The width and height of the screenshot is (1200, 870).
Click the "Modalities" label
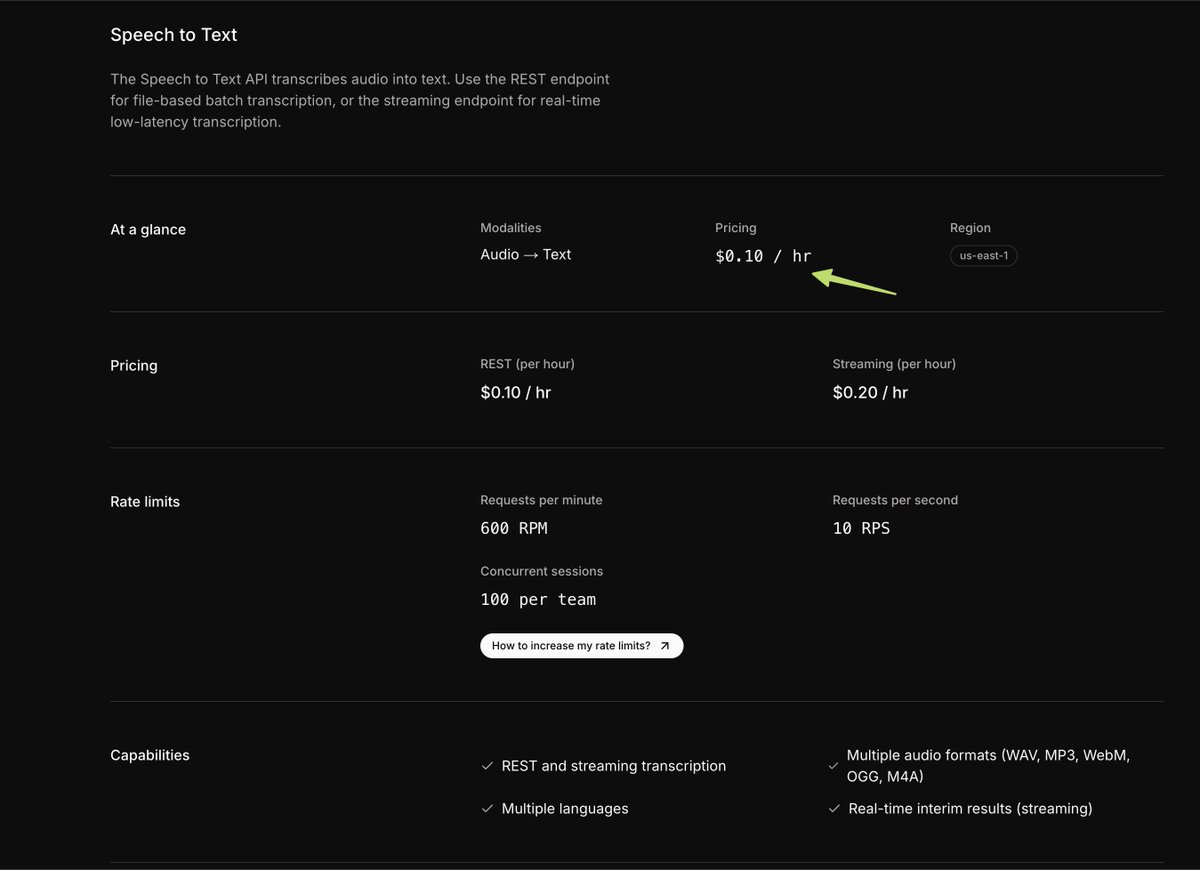click(511, 228)
